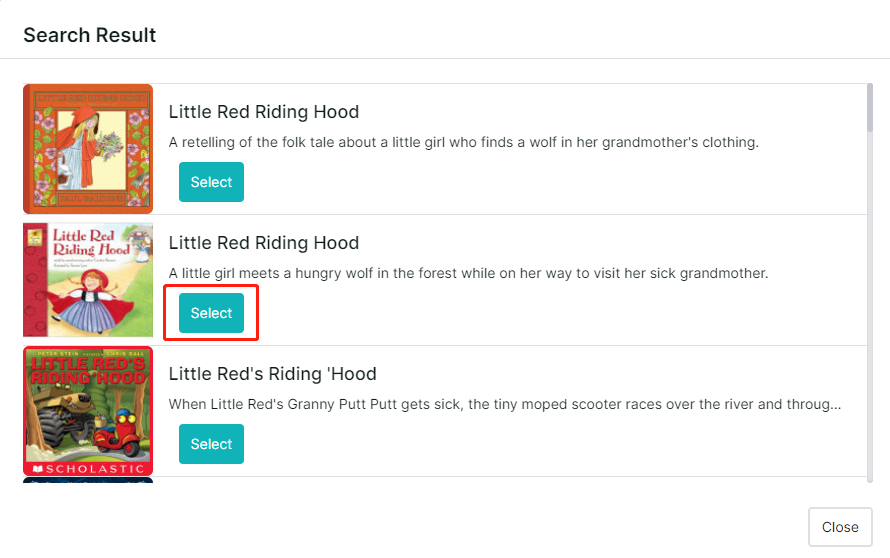890x558 pixels.
Task: Click the Granny Putt Putt description text
Action: (x=505, y=404)
